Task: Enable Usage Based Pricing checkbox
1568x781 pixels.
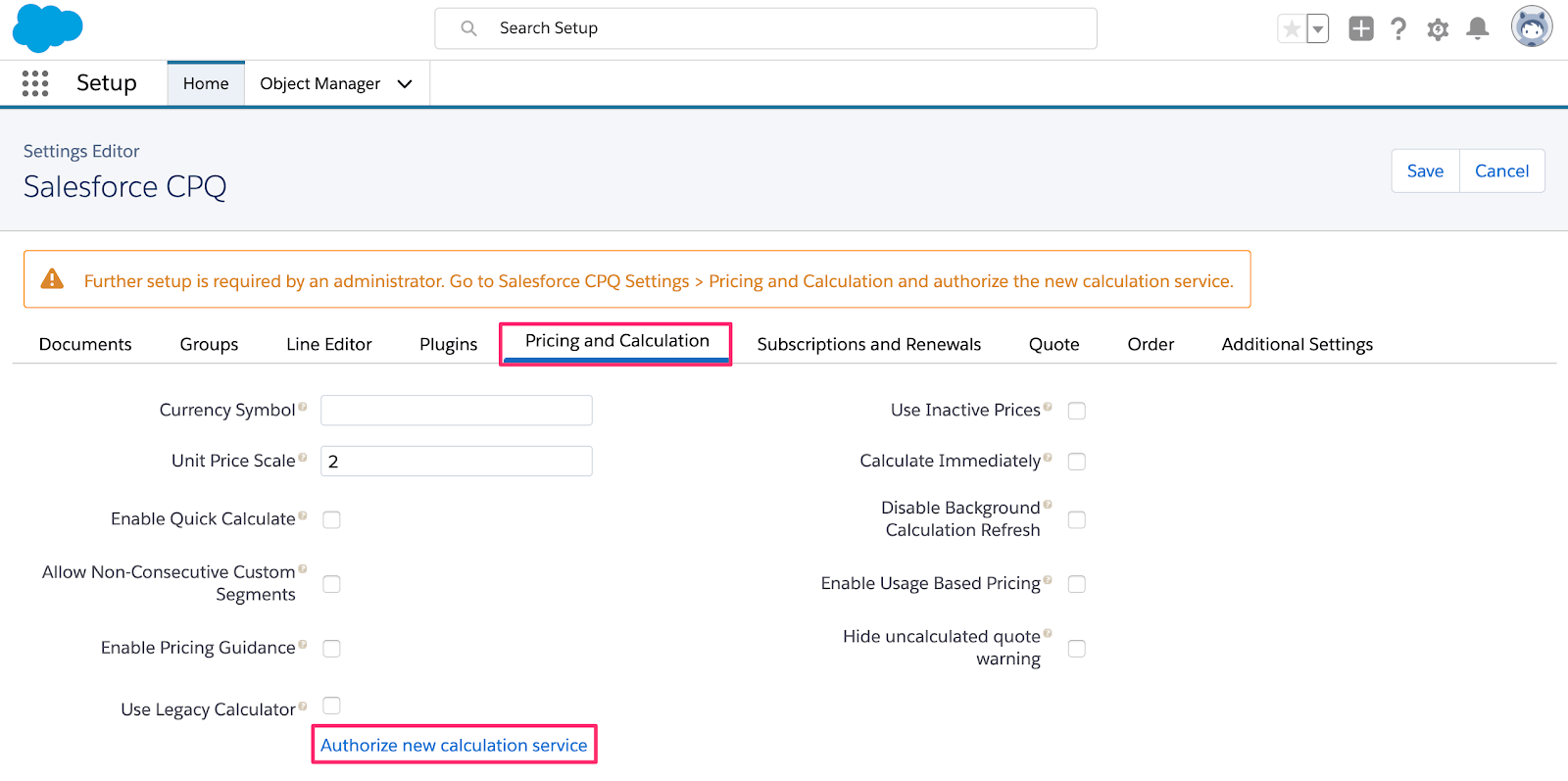Action: coord(1077,584)
